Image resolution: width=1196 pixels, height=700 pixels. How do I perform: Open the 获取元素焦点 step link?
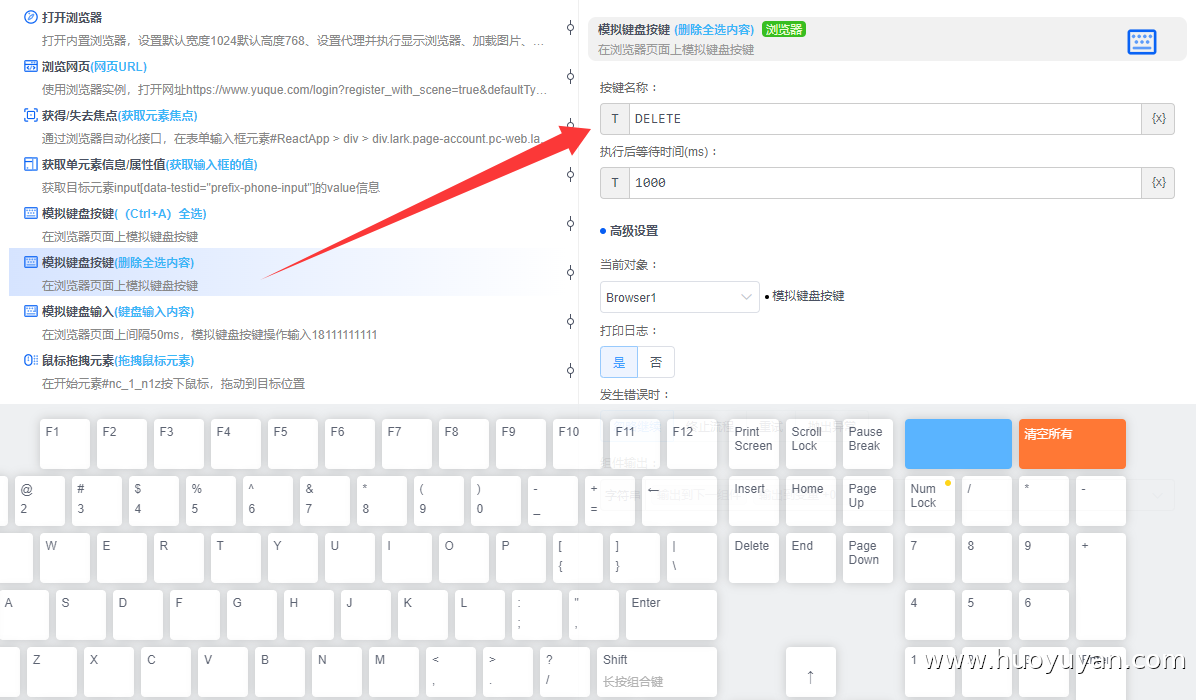tap(157, 115)
